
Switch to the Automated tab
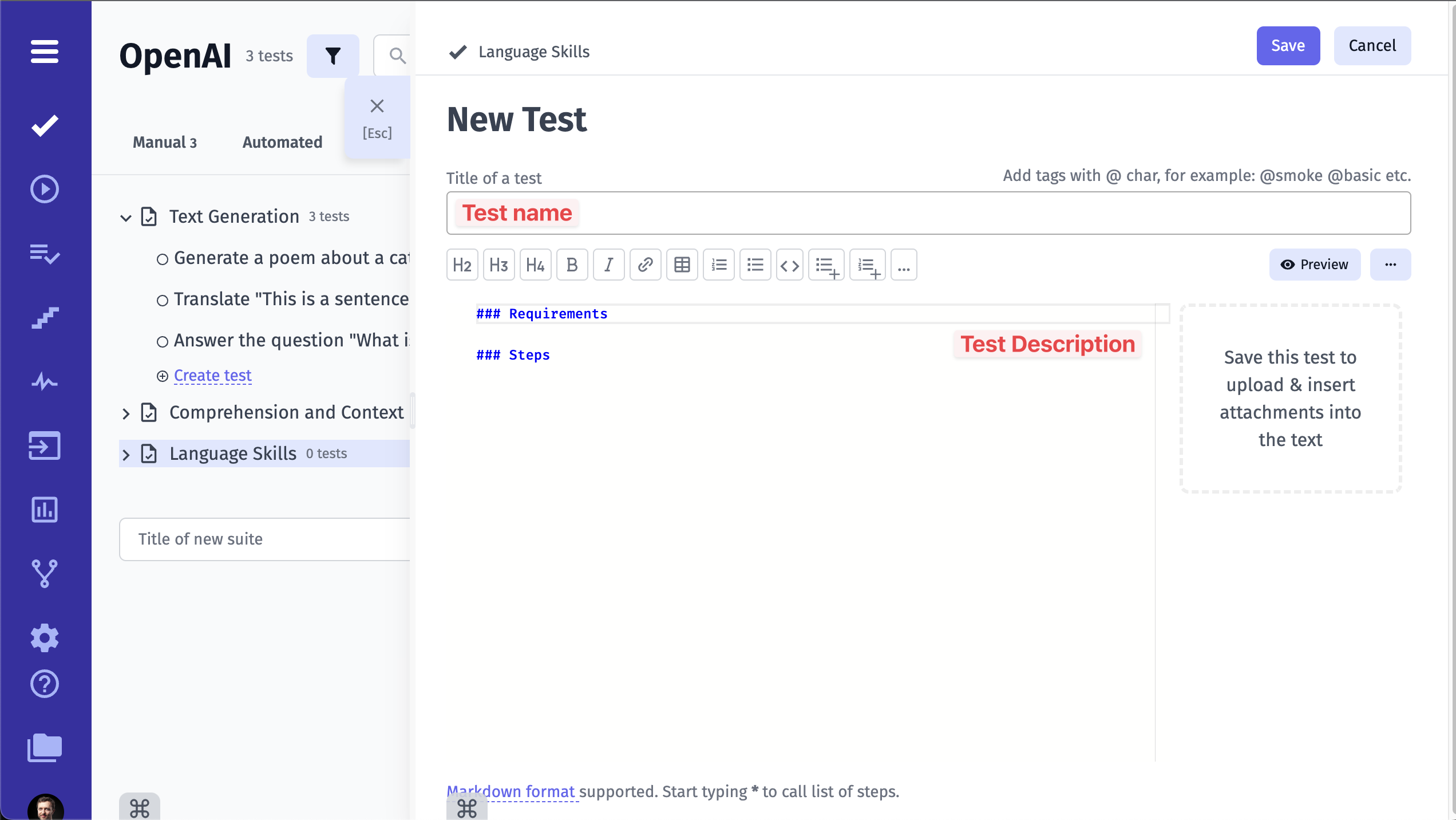pos(282,142)
